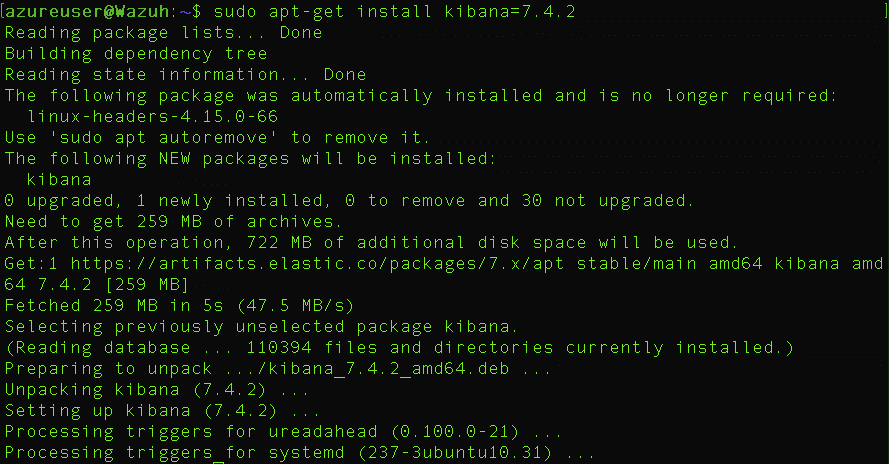Click the '110394 files and directories' database line
889x464 pixels.
coord(399,347)
